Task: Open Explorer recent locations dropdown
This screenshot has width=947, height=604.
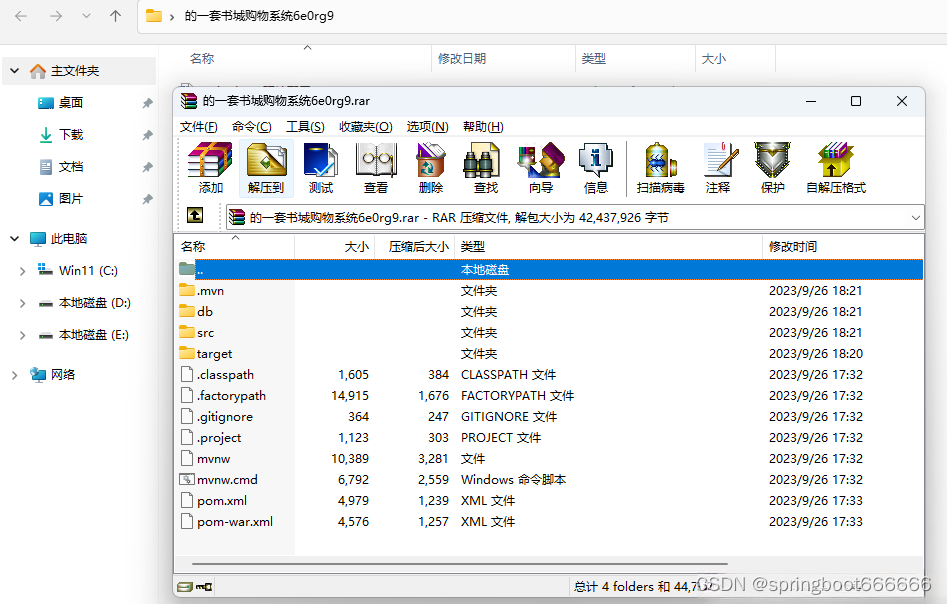Action: tap(86, 16)
